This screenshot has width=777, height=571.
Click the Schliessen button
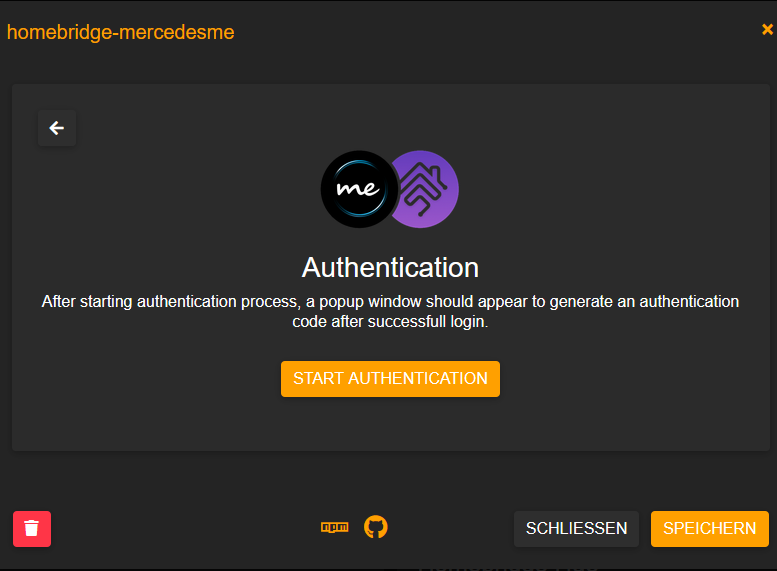tap(576, 528)
